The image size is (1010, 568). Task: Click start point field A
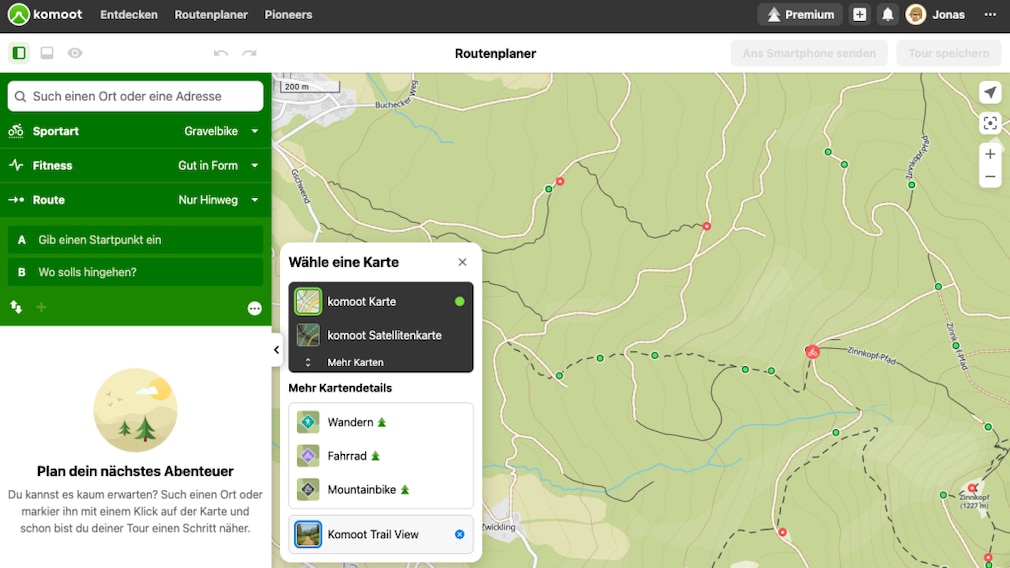[x=135, y=240]
